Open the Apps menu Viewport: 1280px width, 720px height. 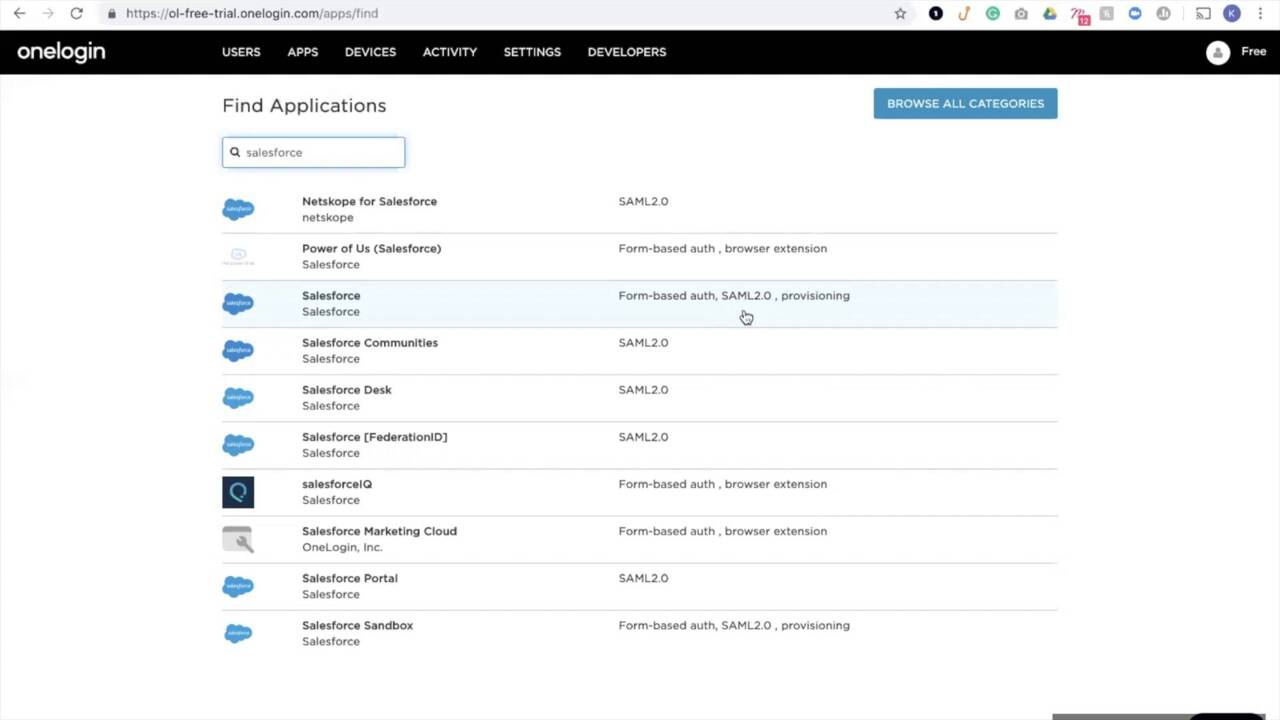303,52
